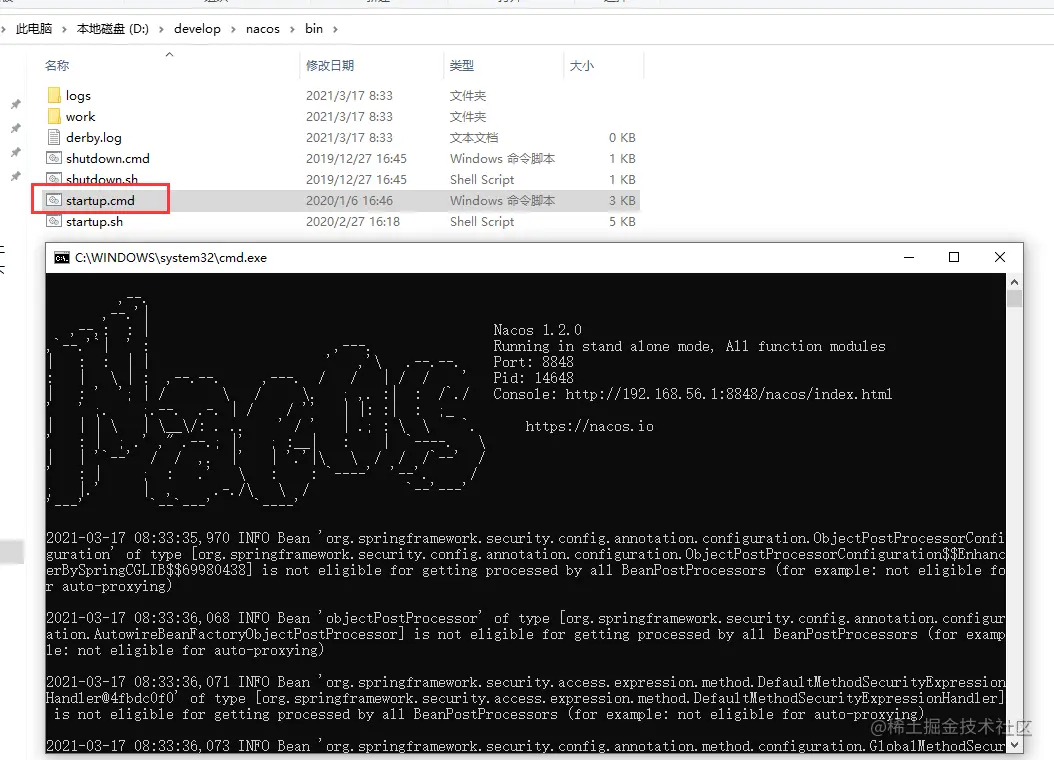This screenshot has height=760, width=1054.
Task: Click the Nacos 1.2.0 version line
Action: (x=538, y=330)
